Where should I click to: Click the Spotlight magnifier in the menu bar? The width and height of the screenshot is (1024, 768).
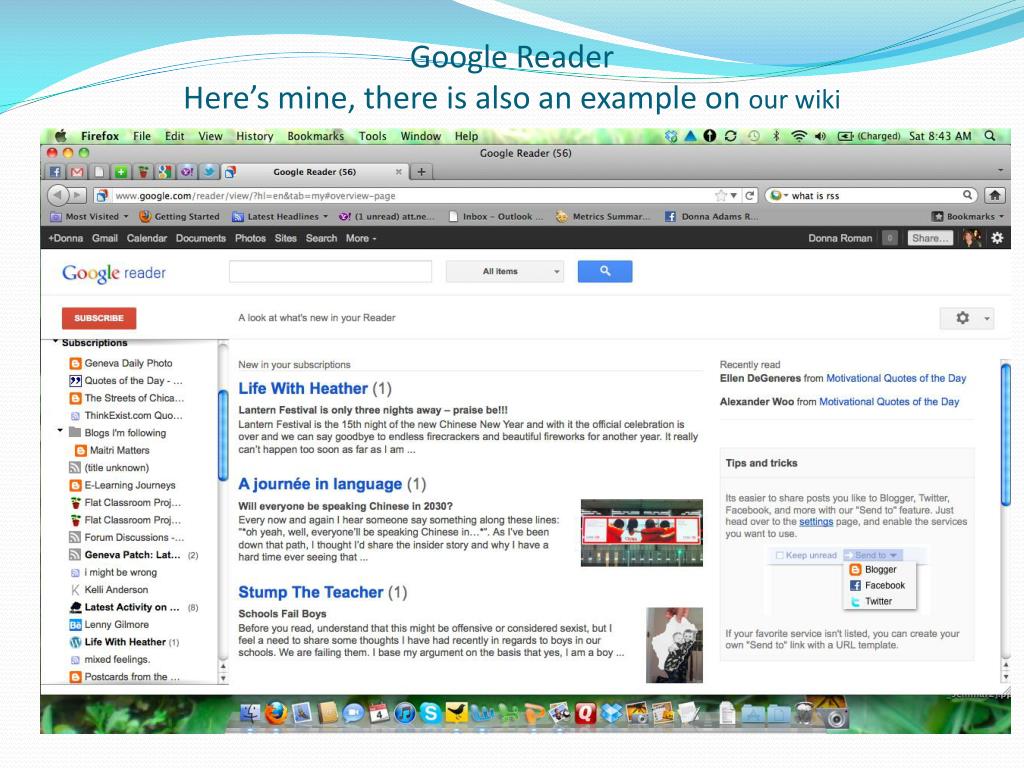pos(990,136)
